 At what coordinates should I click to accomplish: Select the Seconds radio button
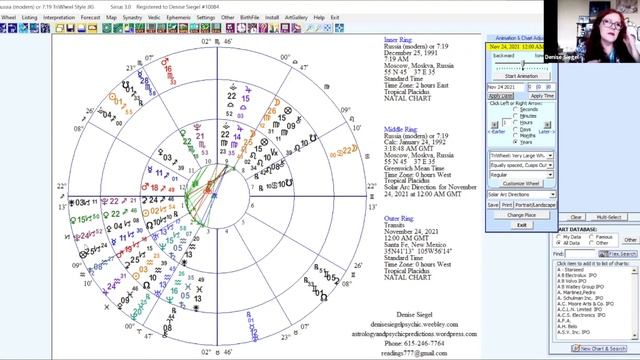(516, 109)
